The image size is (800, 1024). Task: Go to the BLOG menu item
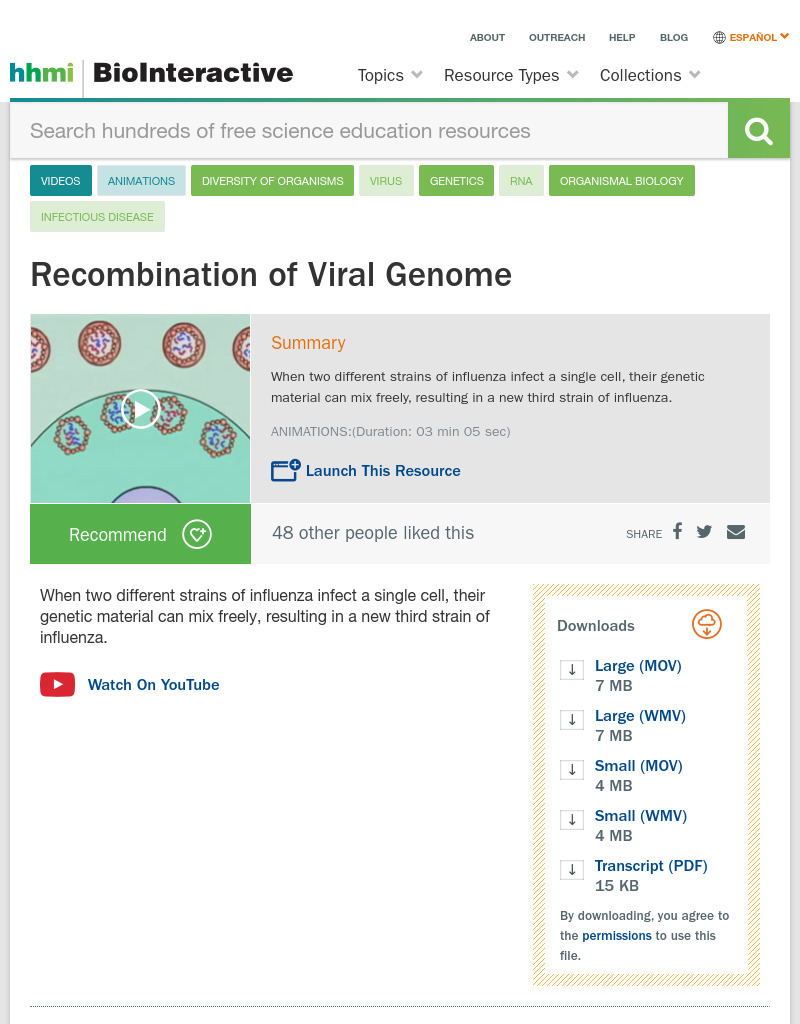[673, 37]
